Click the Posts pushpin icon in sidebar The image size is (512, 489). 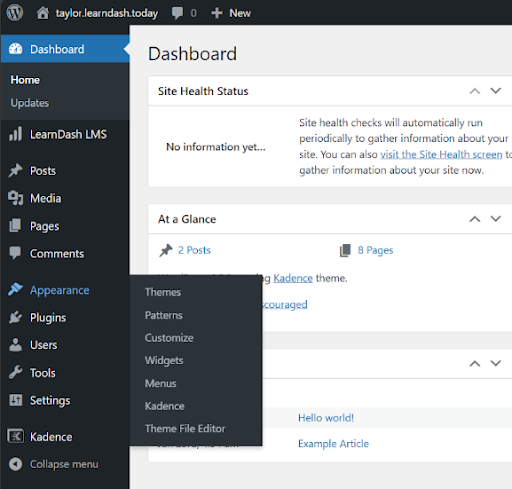pyautogui.click(x=15, y=171)
